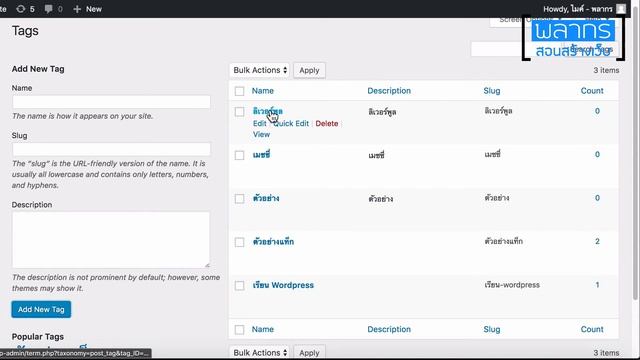Click the Name input field
The height and width of the screenshot is (360, 640).
coord(111,102)
